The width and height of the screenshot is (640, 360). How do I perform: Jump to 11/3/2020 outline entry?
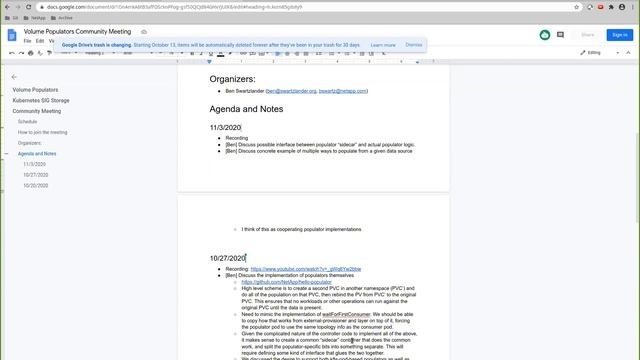coord(34,164)
